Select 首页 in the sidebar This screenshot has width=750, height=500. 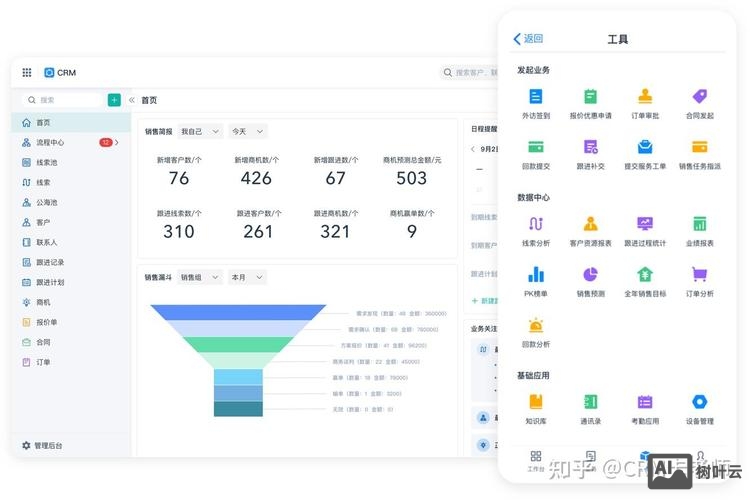[71, 122]
